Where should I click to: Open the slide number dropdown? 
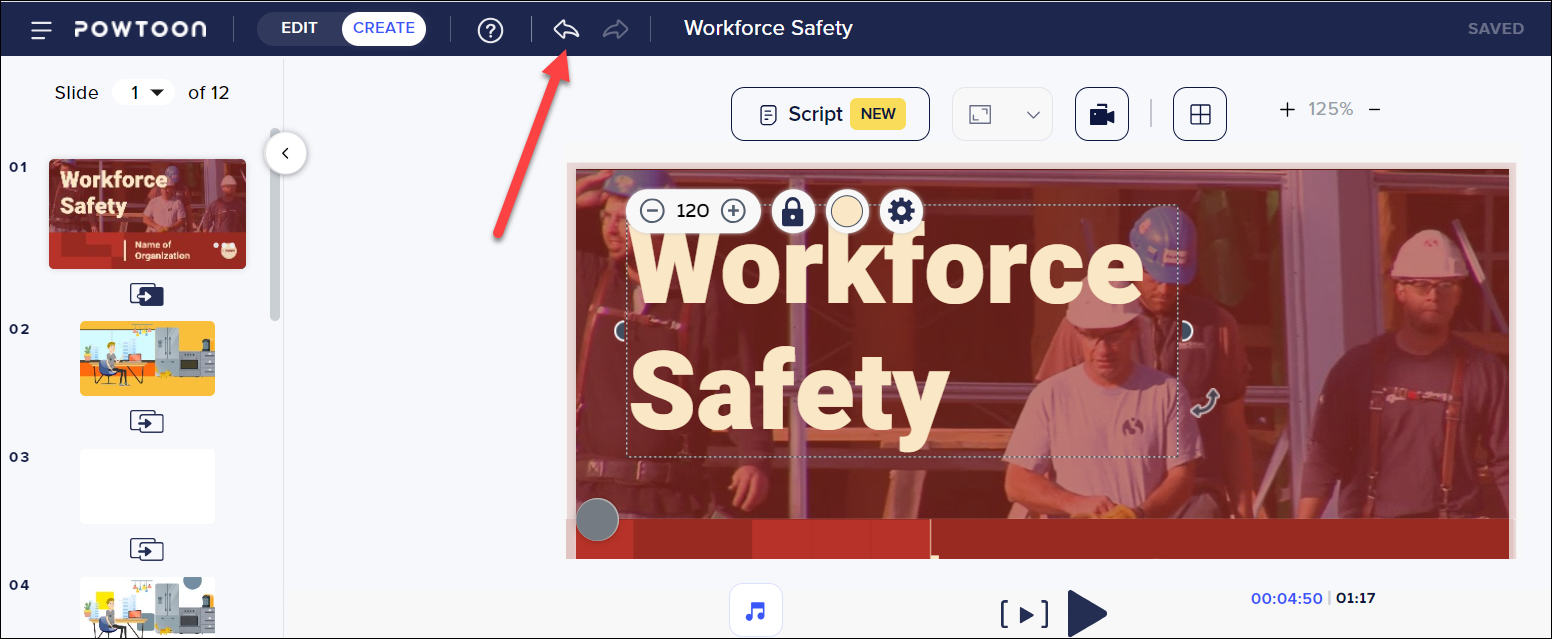143,92
